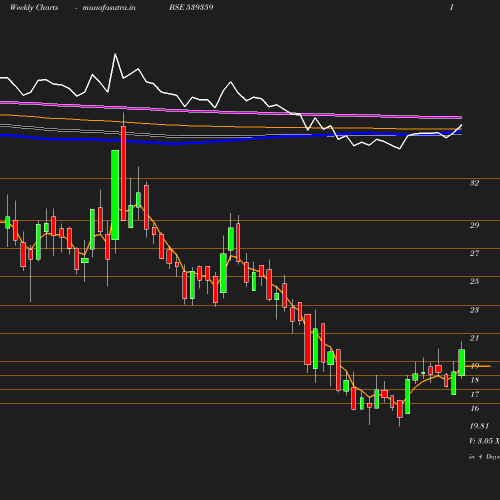Click the volume reading 'V: 3.05 X'
The width and height of the screenshot is (500, 500).
[484, 441]
